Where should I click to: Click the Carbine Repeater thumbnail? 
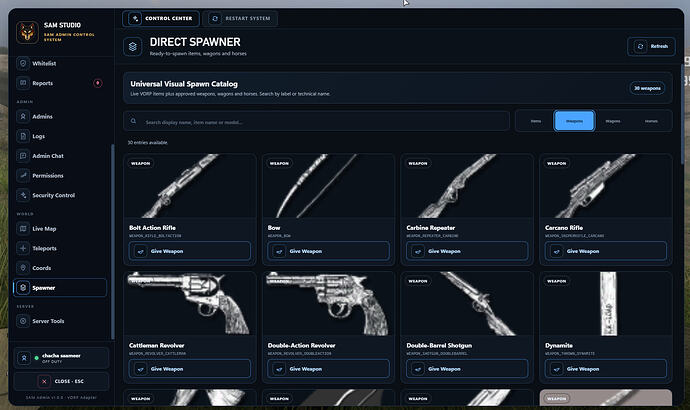pos(467,186)
